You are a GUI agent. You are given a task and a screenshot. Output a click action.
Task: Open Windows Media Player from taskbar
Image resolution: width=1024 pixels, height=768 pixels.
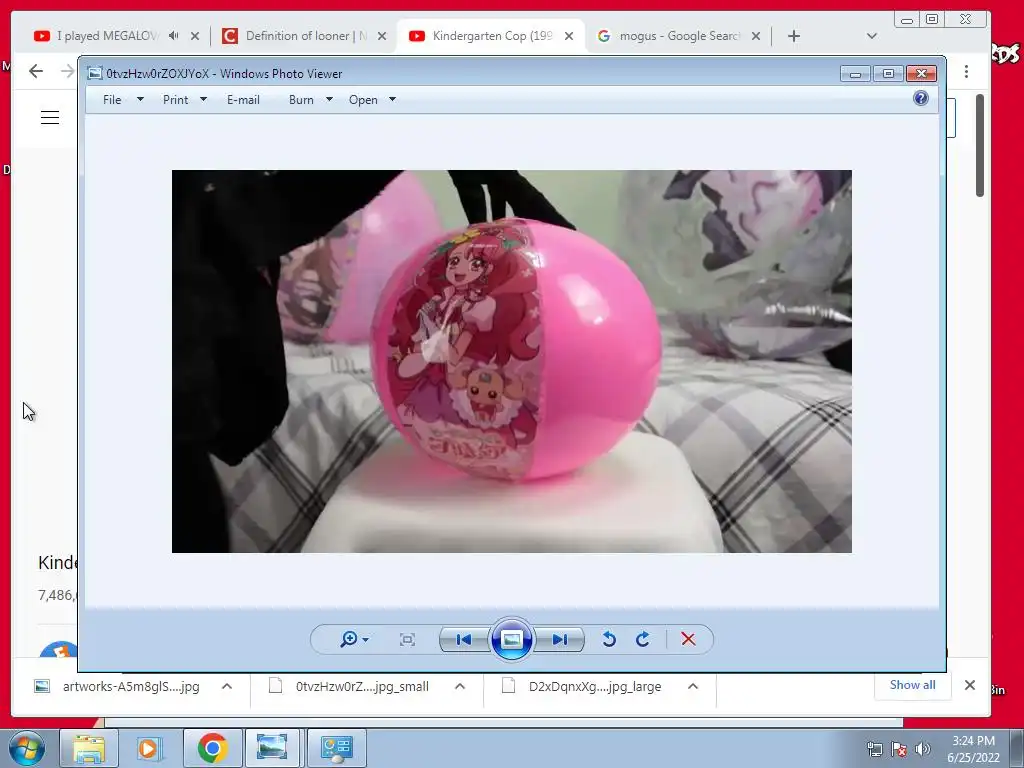[x=148, y=748]
